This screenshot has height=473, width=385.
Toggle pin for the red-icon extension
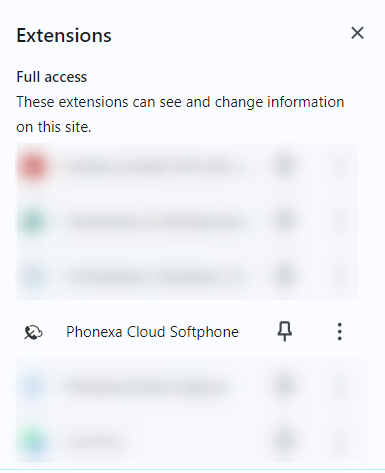point(284,166)
